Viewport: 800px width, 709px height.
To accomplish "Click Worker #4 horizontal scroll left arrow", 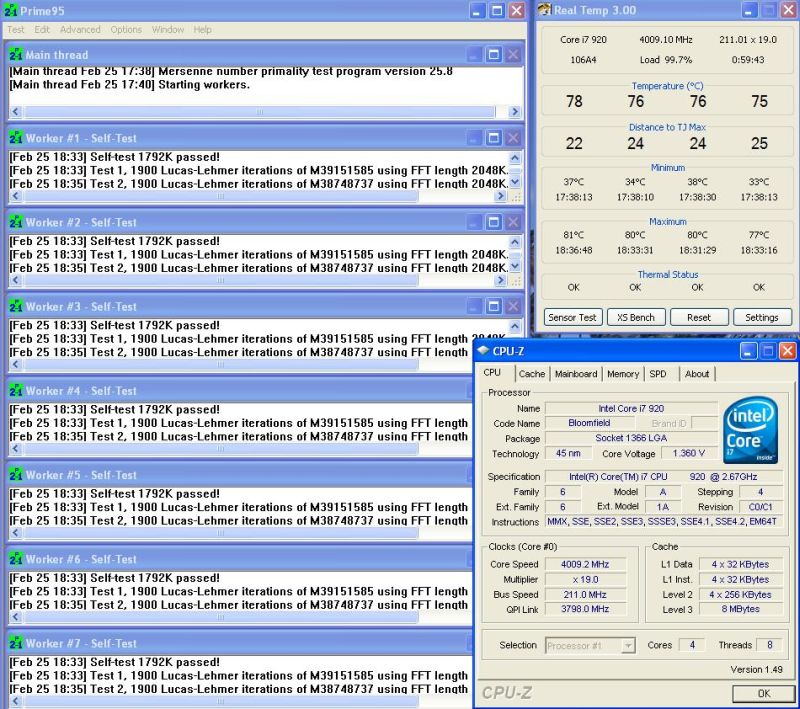I will (16, 448).
